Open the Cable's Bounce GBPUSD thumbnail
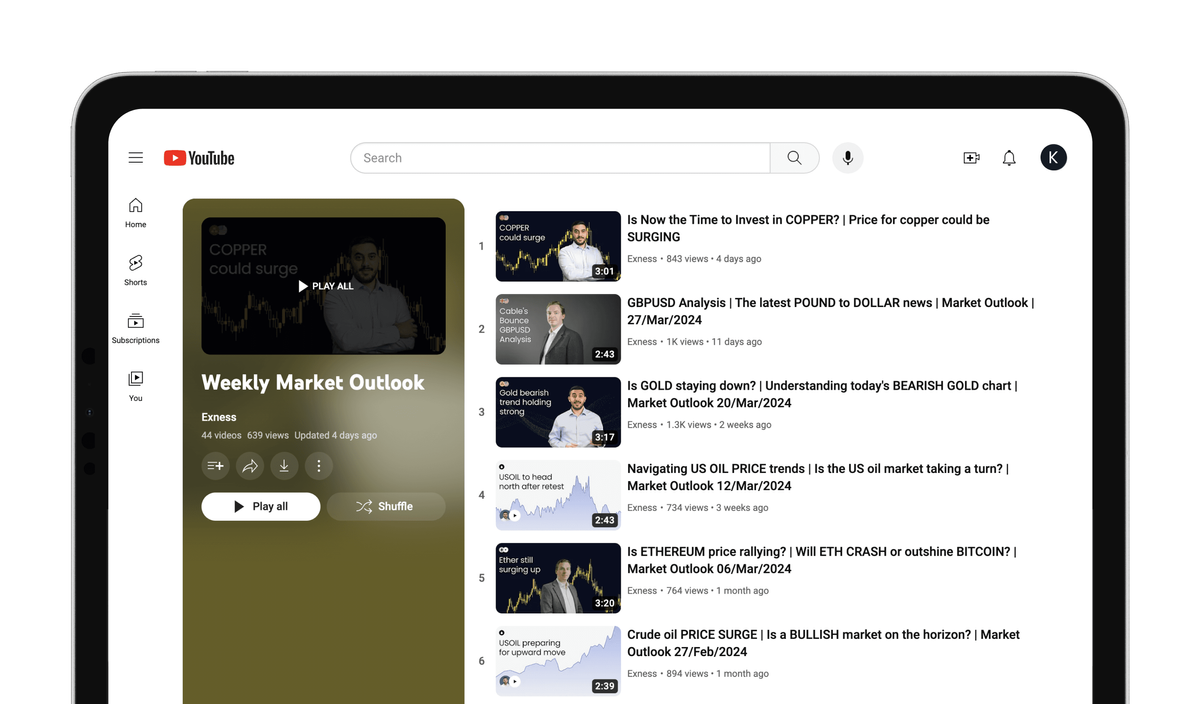This screenshot has width=1200, height=704. (x=558, y=329)
